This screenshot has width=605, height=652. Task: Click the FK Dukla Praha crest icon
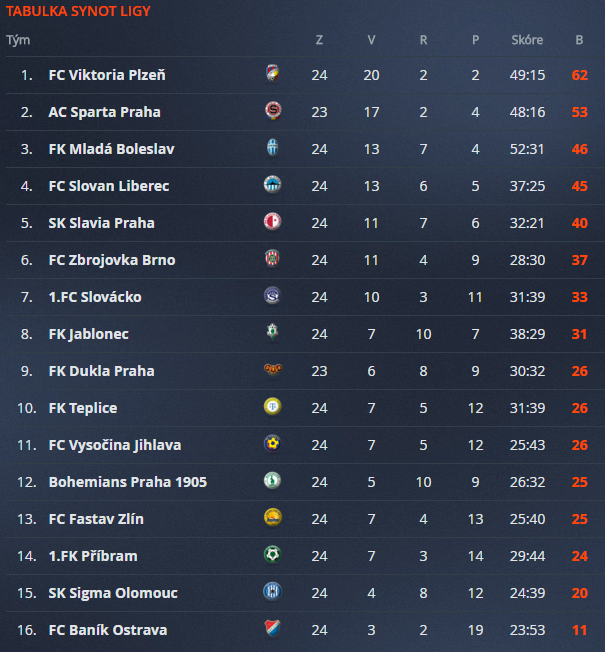pyautogui.click(x=273, y=371)
